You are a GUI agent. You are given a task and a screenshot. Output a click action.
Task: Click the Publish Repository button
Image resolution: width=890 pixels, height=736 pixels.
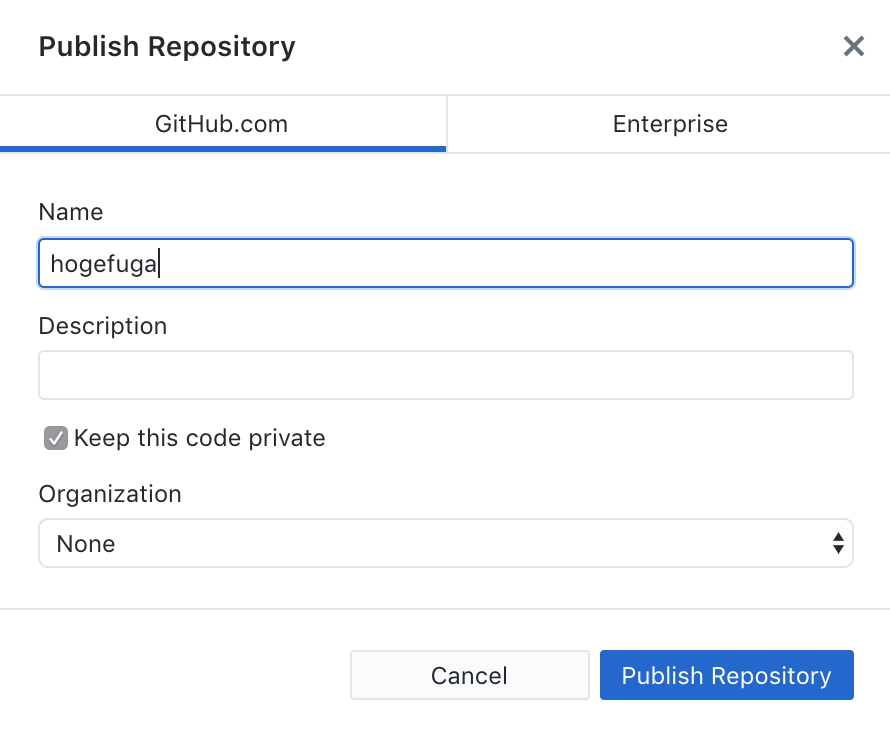pyautogui.click(x=726, y=675)
